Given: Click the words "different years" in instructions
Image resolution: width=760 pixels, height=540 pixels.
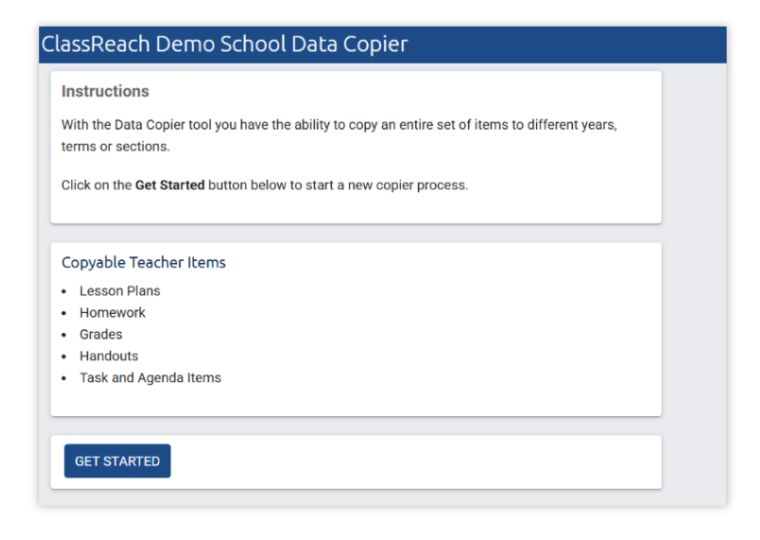Looking at the screenshot, I should point(574,126).
